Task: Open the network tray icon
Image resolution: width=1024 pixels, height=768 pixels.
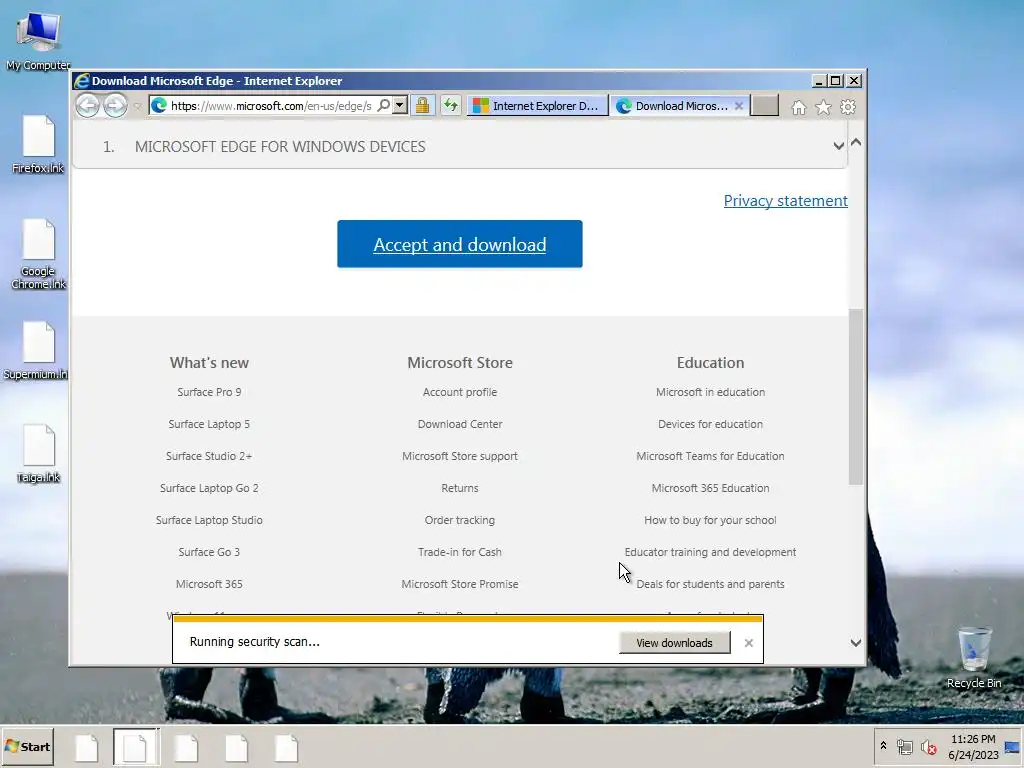Action: [x=904, y=746]
